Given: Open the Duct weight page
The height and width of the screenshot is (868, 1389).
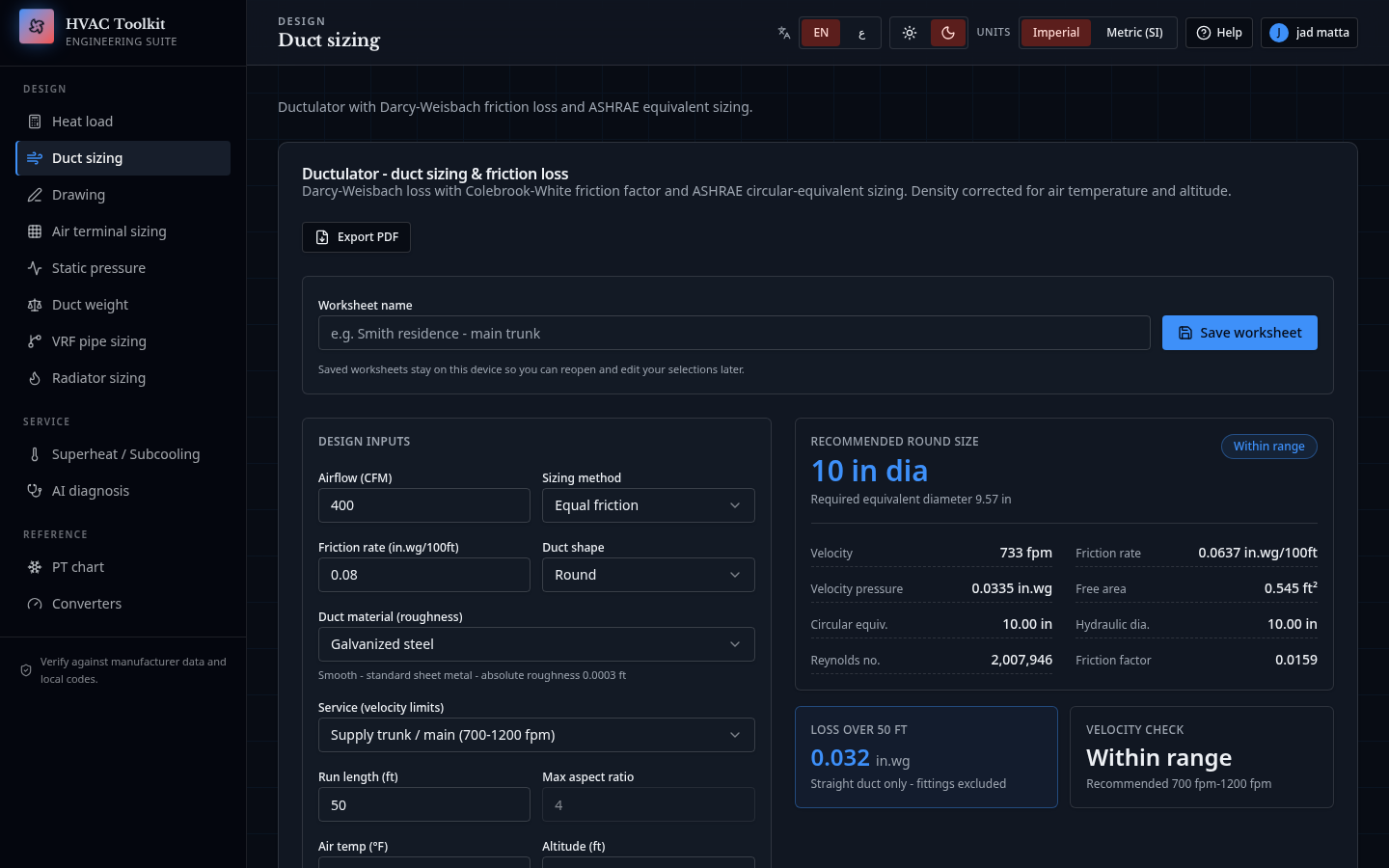Looking at the screenshot, I should coord(123,305).
